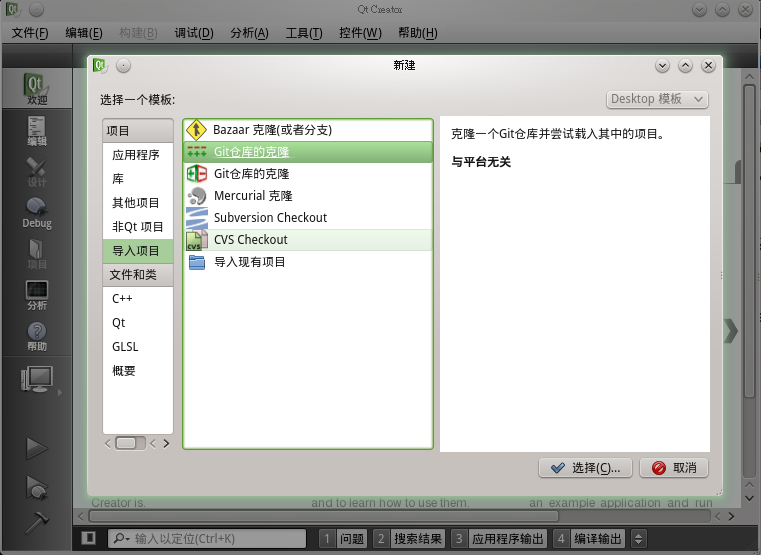Click the green Run button
761x555 pixels.
[36, 448]
